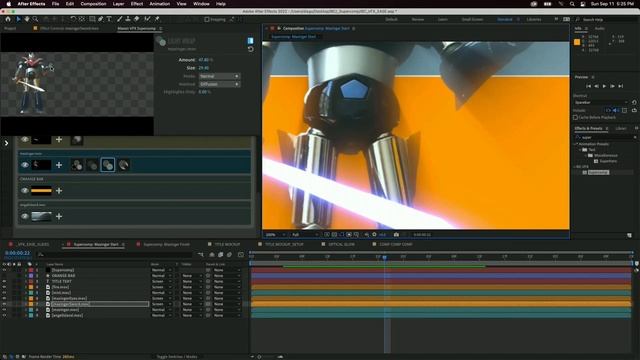Click First Frame button in Preview panel
Screen dimensions: 640x360
(x=588, y=86)
